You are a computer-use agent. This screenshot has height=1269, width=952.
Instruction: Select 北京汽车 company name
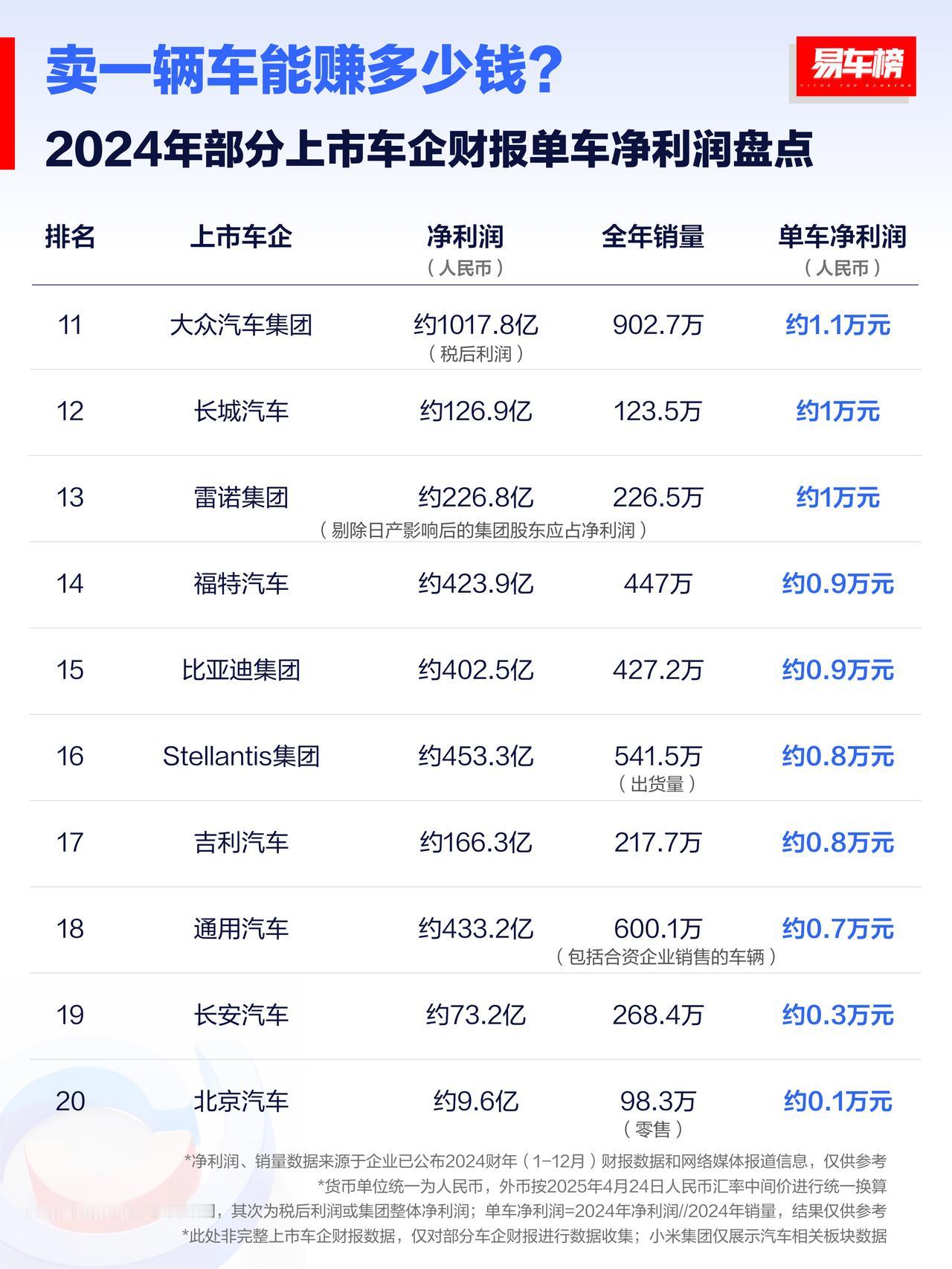click(x=241, y=1101)
